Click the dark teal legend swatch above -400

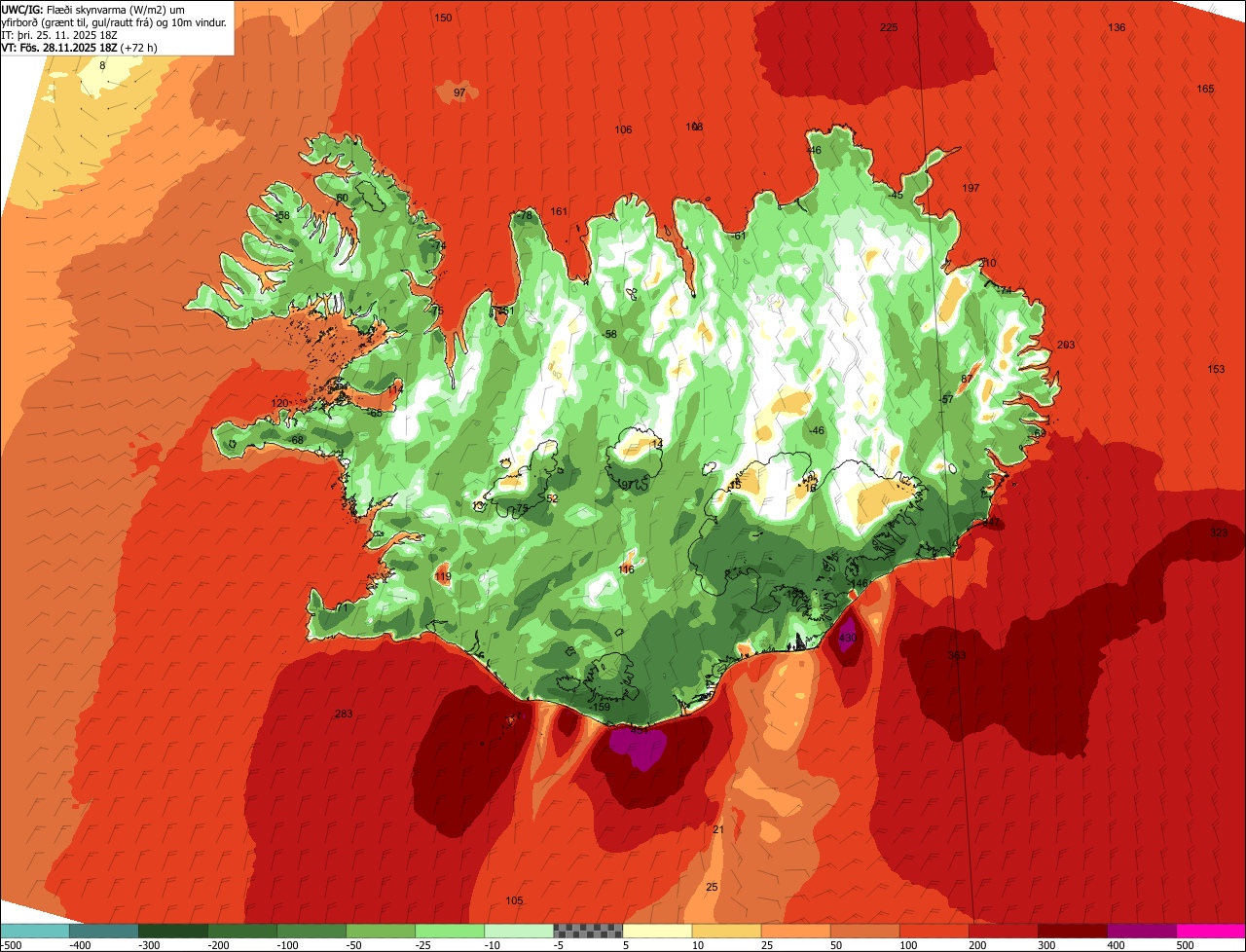point(103,931)
